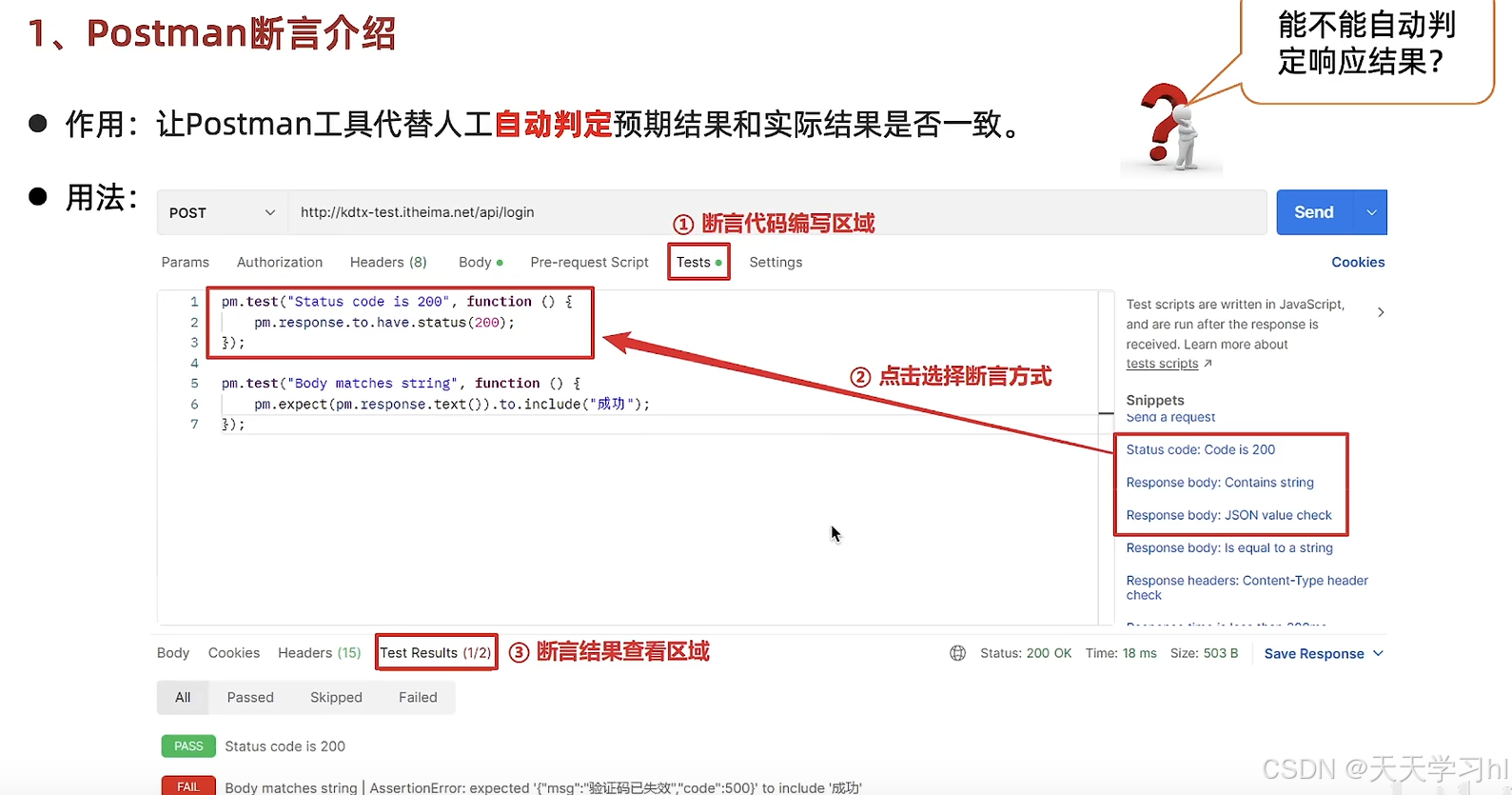Click the Body matches string AssertionError text
This screenshot has height=795, width=1512.
(543, 787)
